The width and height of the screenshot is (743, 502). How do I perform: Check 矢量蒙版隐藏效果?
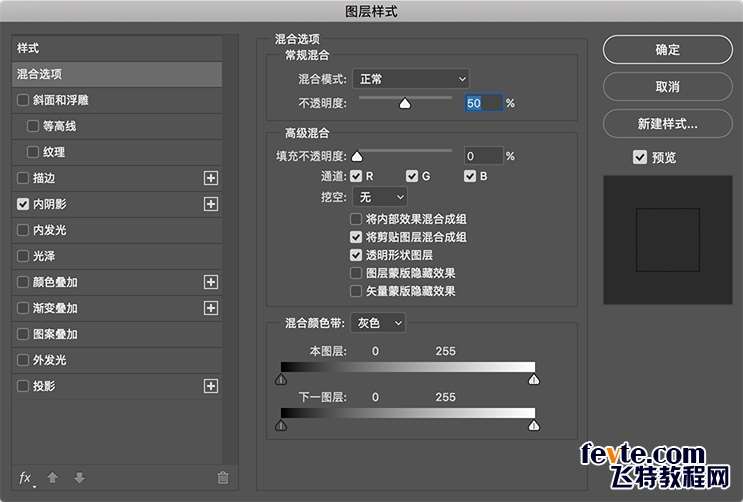(x=356, y=291)
